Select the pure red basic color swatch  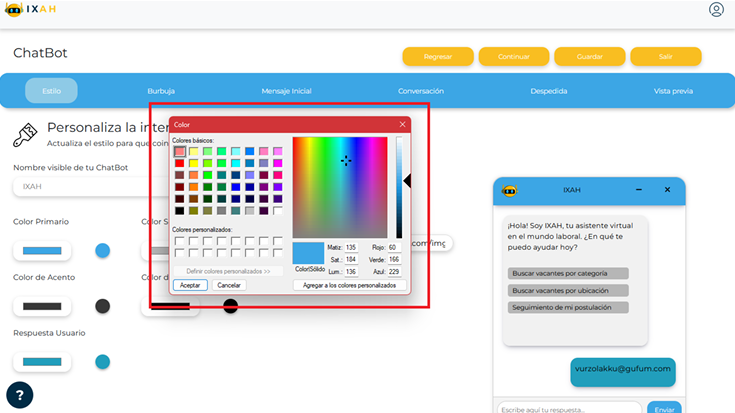180,163
